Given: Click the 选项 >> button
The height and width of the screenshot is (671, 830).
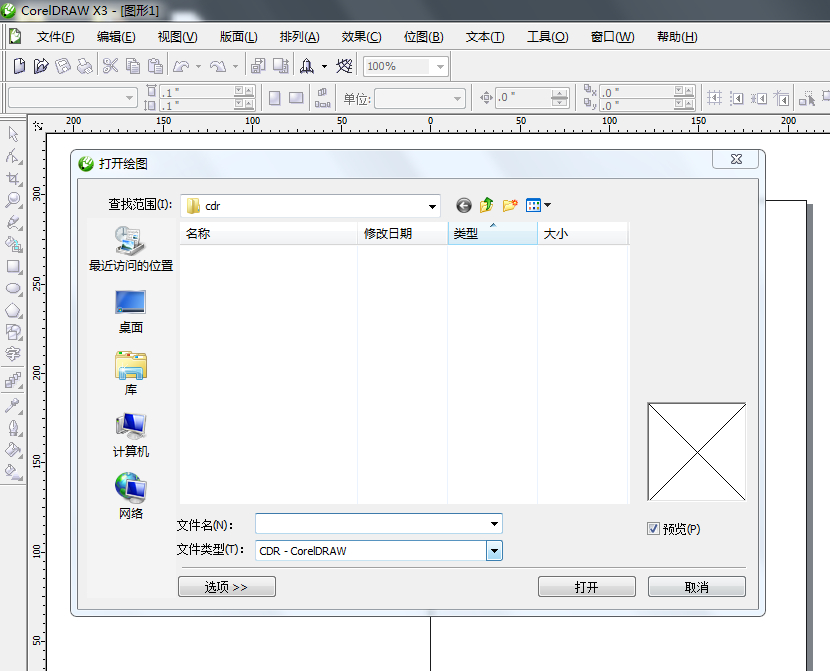Looking at the screenshot, I should tap(227, 587).
